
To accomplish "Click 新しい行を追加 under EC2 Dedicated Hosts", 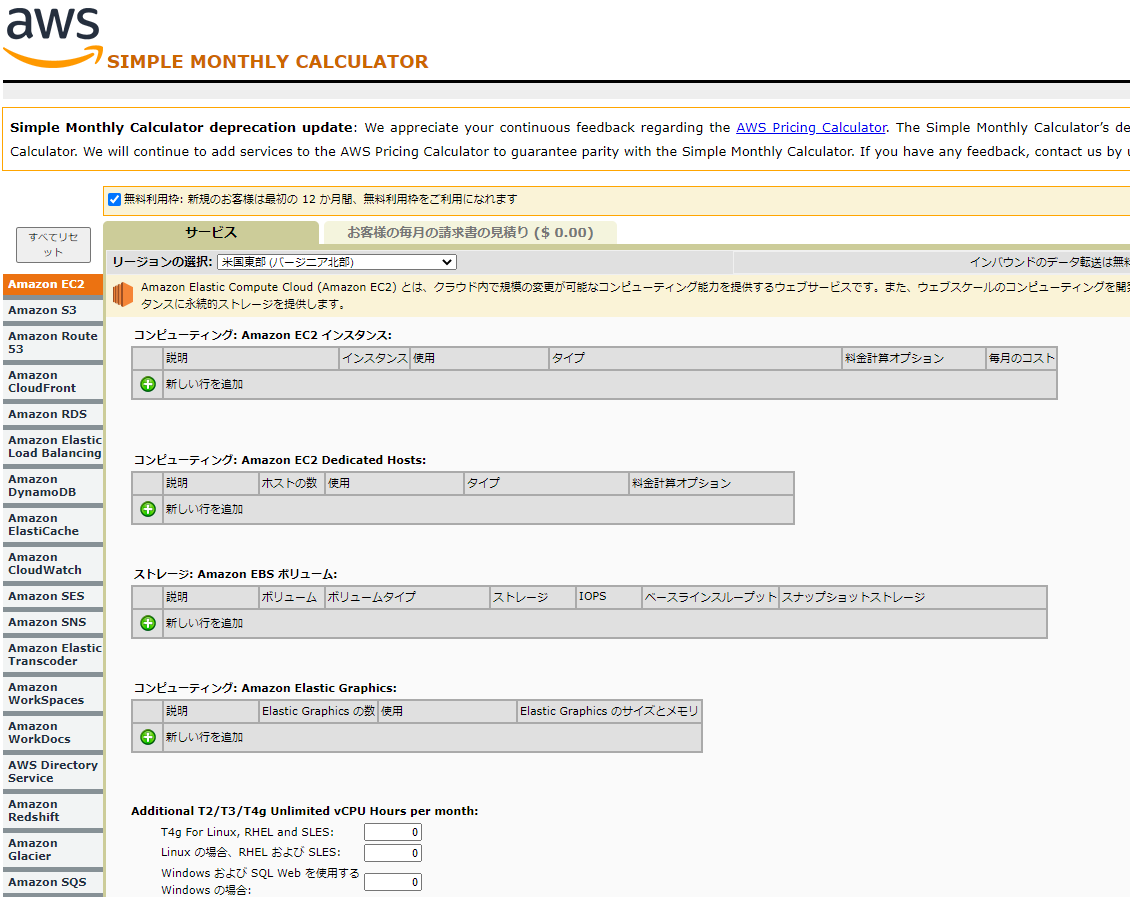I will pyautogui.click(x=204, y=509).
